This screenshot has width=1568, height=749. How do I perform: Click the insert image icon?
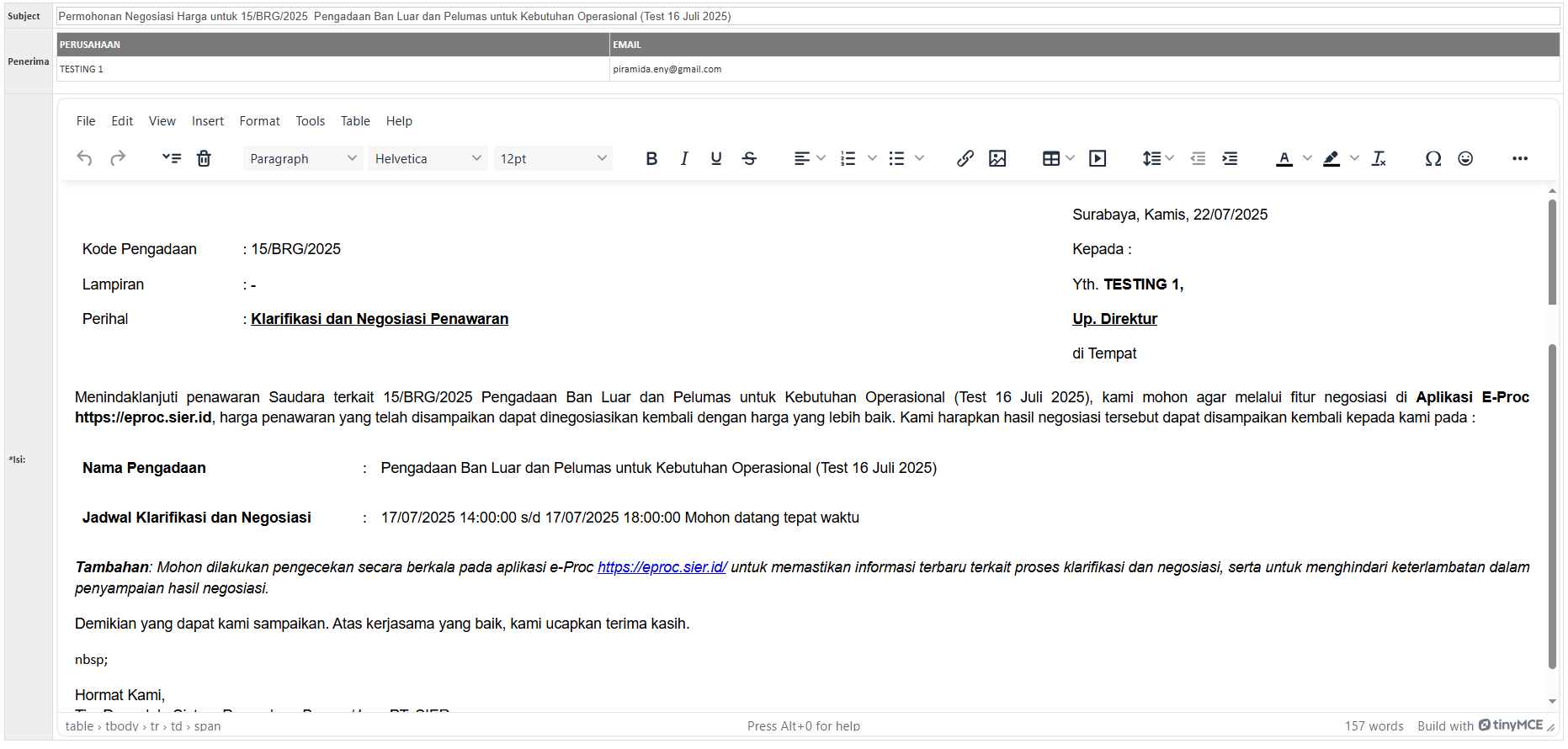coord(997,158)
